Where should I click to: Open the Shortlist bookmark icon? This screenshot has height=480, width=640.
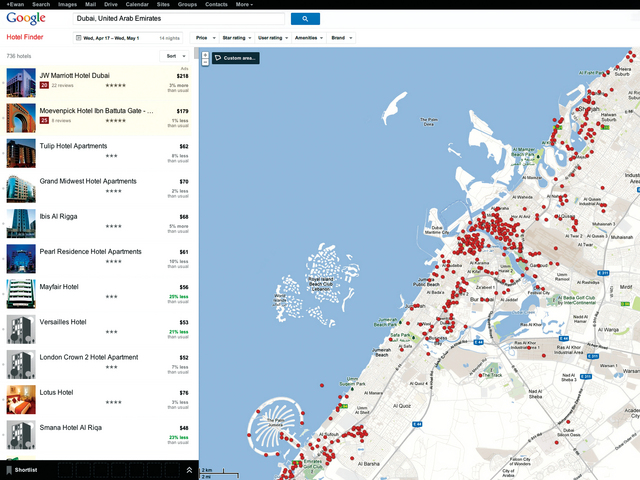(x=9, y=470)
